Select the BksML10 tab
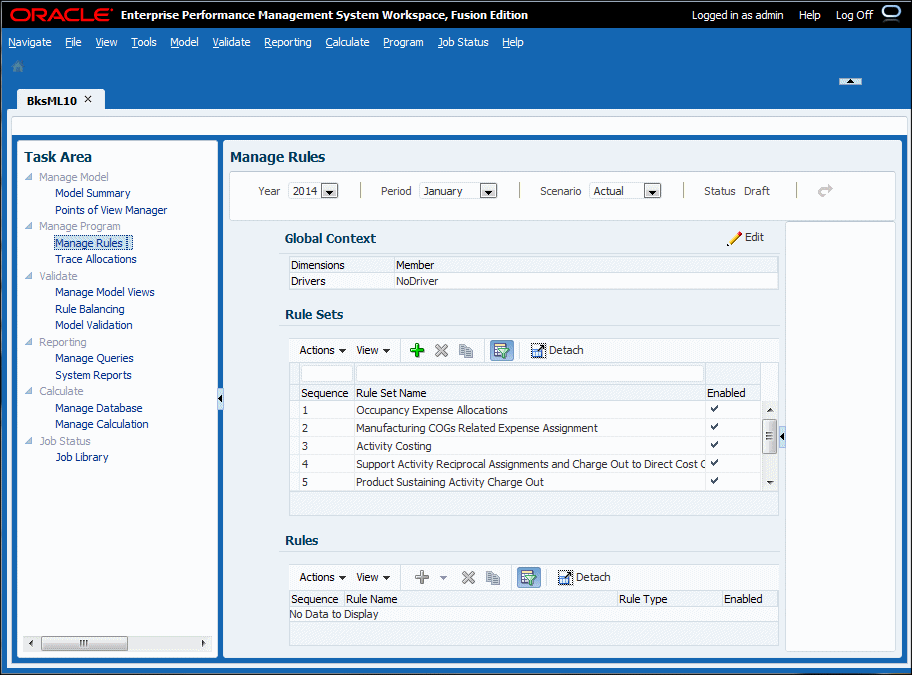Viewport: 912px width, 675px height. (x=52, y=101)
